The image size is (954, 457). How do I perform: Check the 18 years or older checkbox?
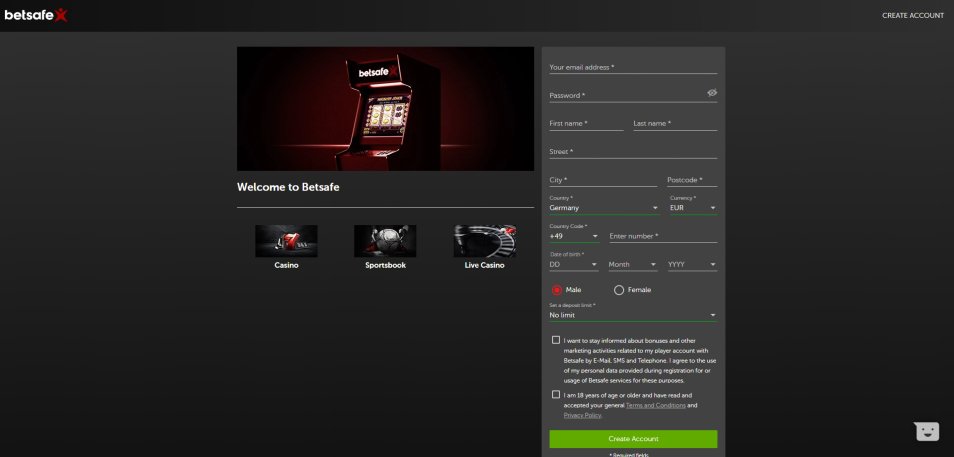pos(555,395)
